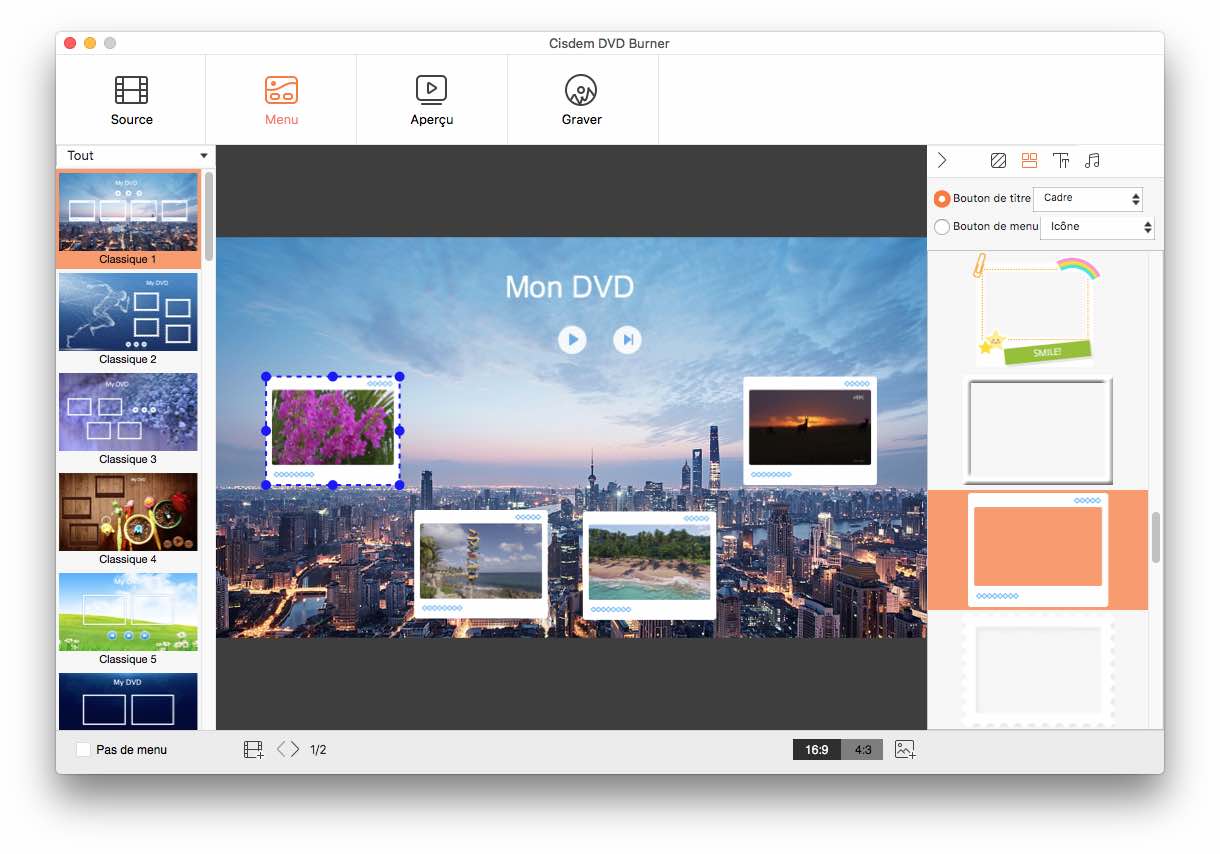Viewport: 1220px width, 854px height.
Task: Open the Cadre dropdown for Bouton de titre
Action: coord(1088,198)
